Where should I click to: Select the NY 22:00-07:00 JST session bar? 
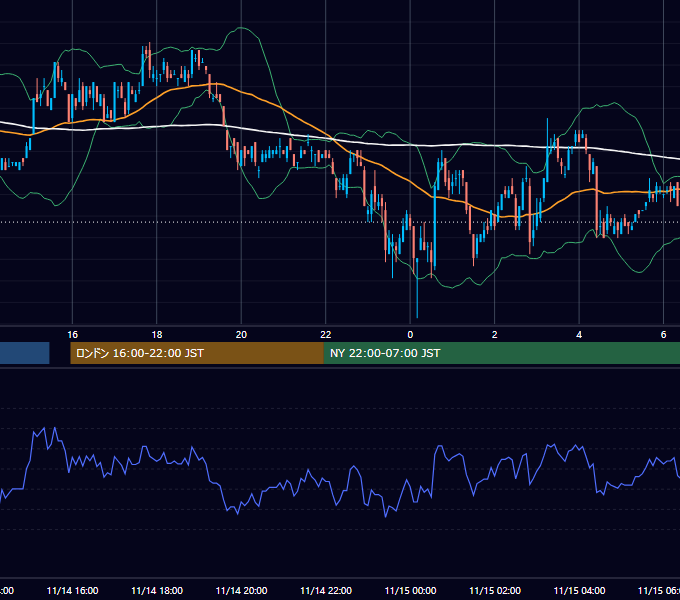502,353
